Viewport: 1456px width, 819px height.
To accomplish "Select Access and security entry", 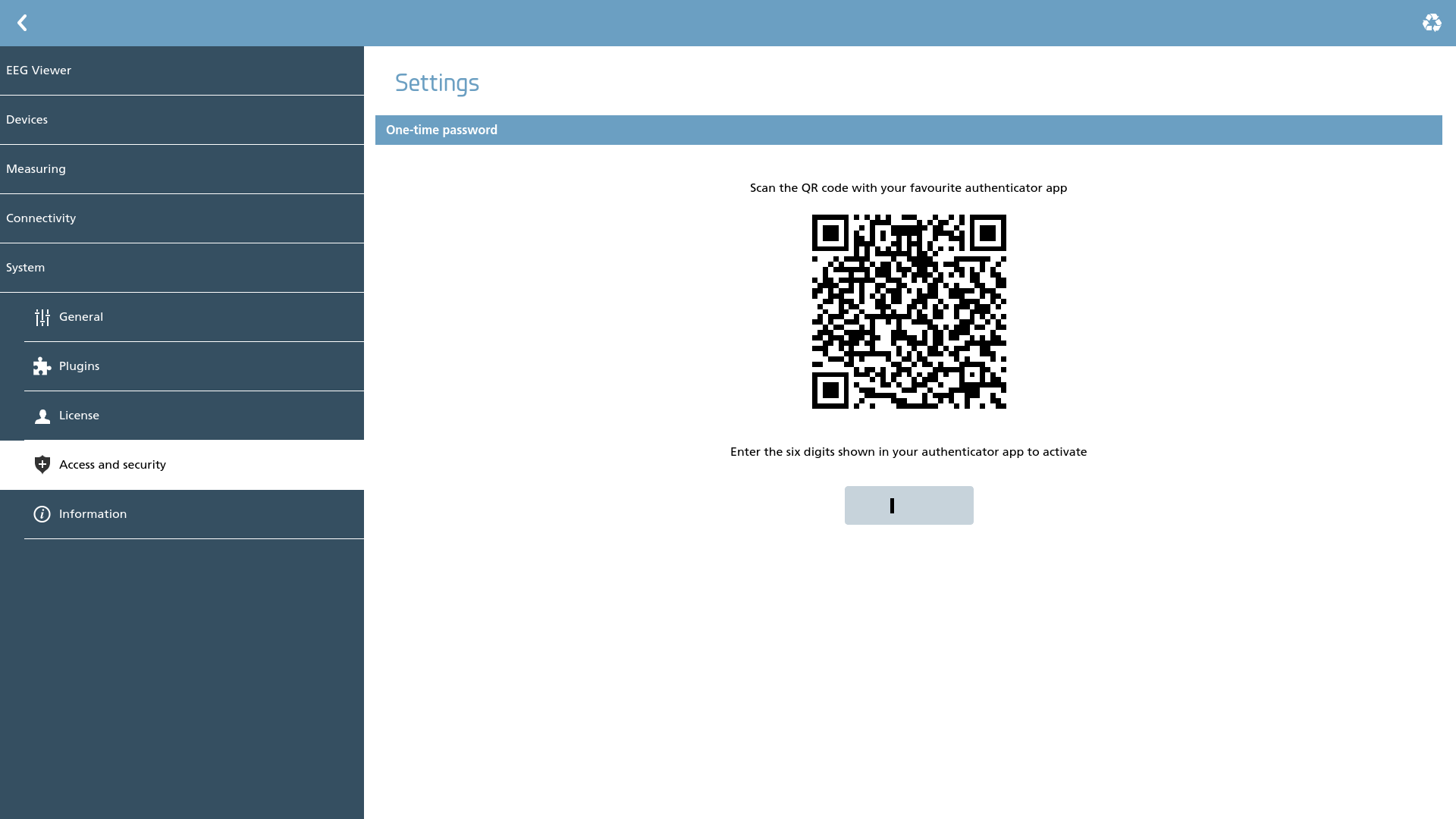I will (x=182, y=465).
